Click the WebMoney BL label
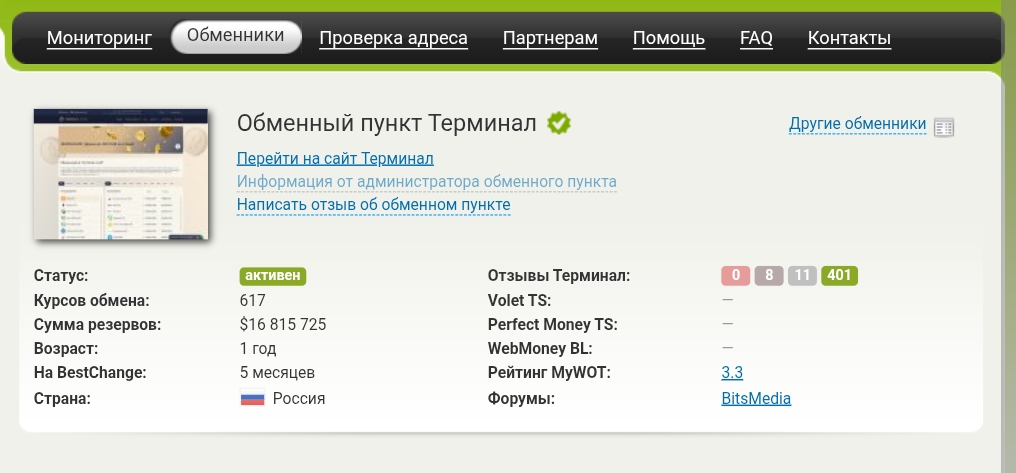 [540, 349]
